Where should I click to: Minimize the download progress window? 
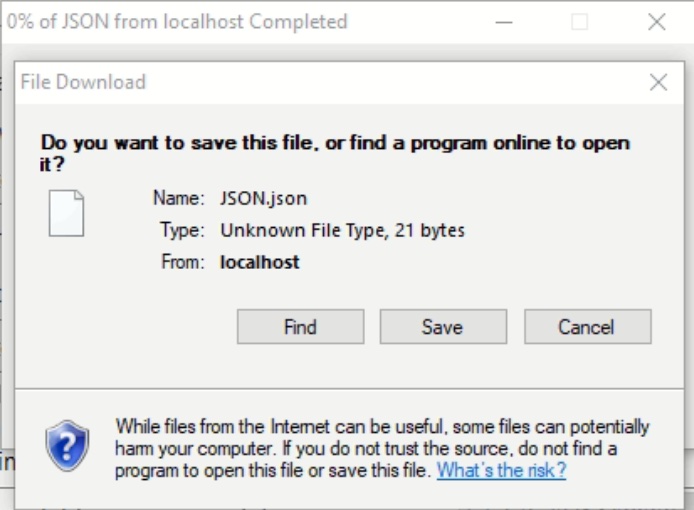[504, 22]
